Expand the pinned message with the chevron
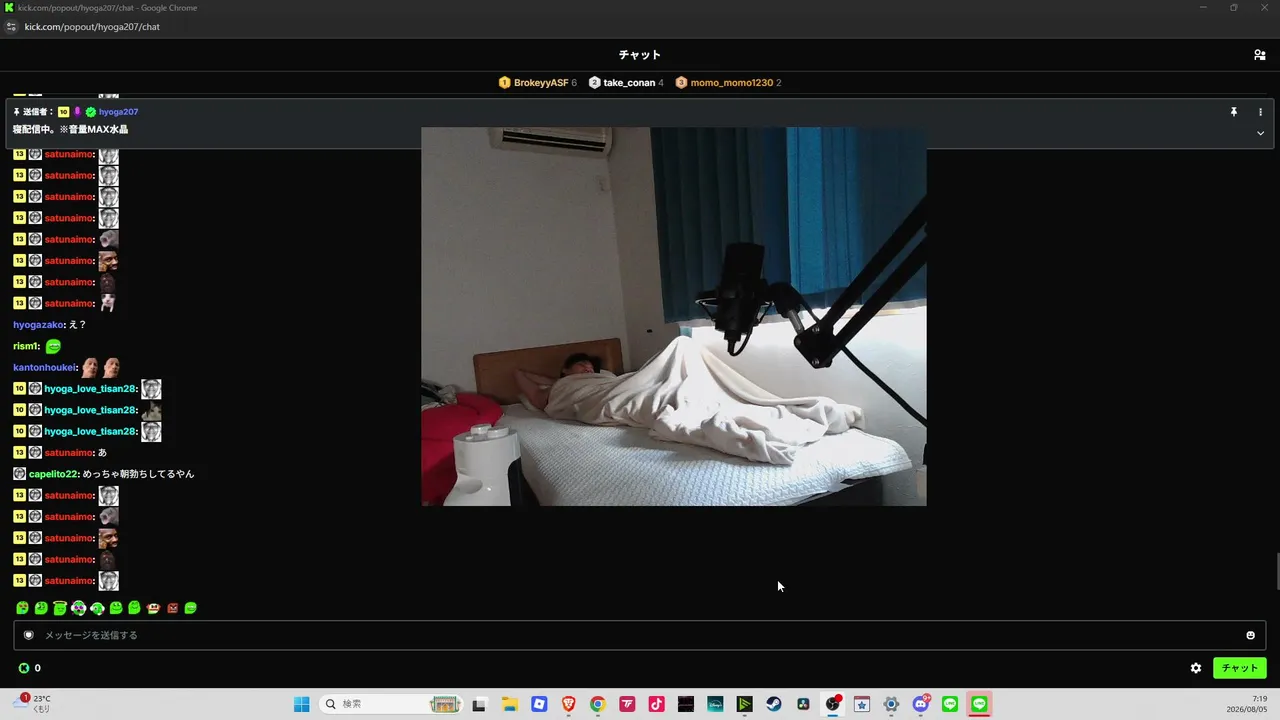 pyautogui.click(x=1260, y=133)
